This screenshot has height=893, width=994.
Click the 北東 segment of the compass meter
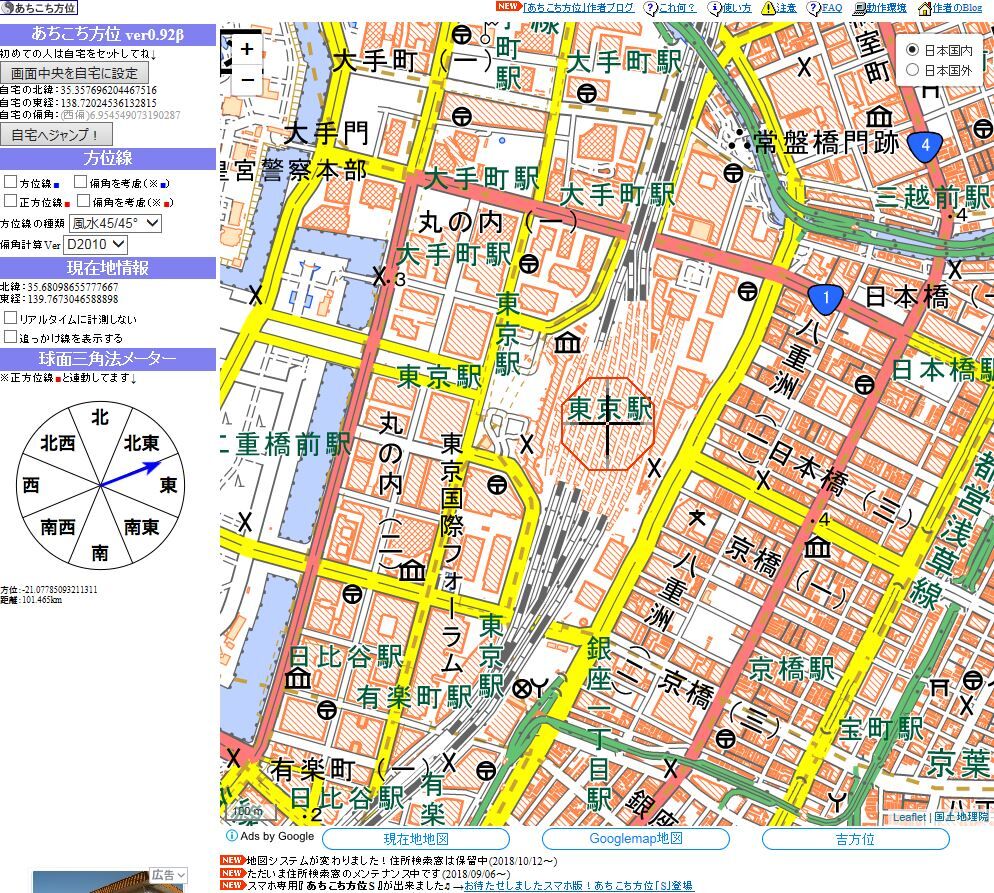click(141, 443)
